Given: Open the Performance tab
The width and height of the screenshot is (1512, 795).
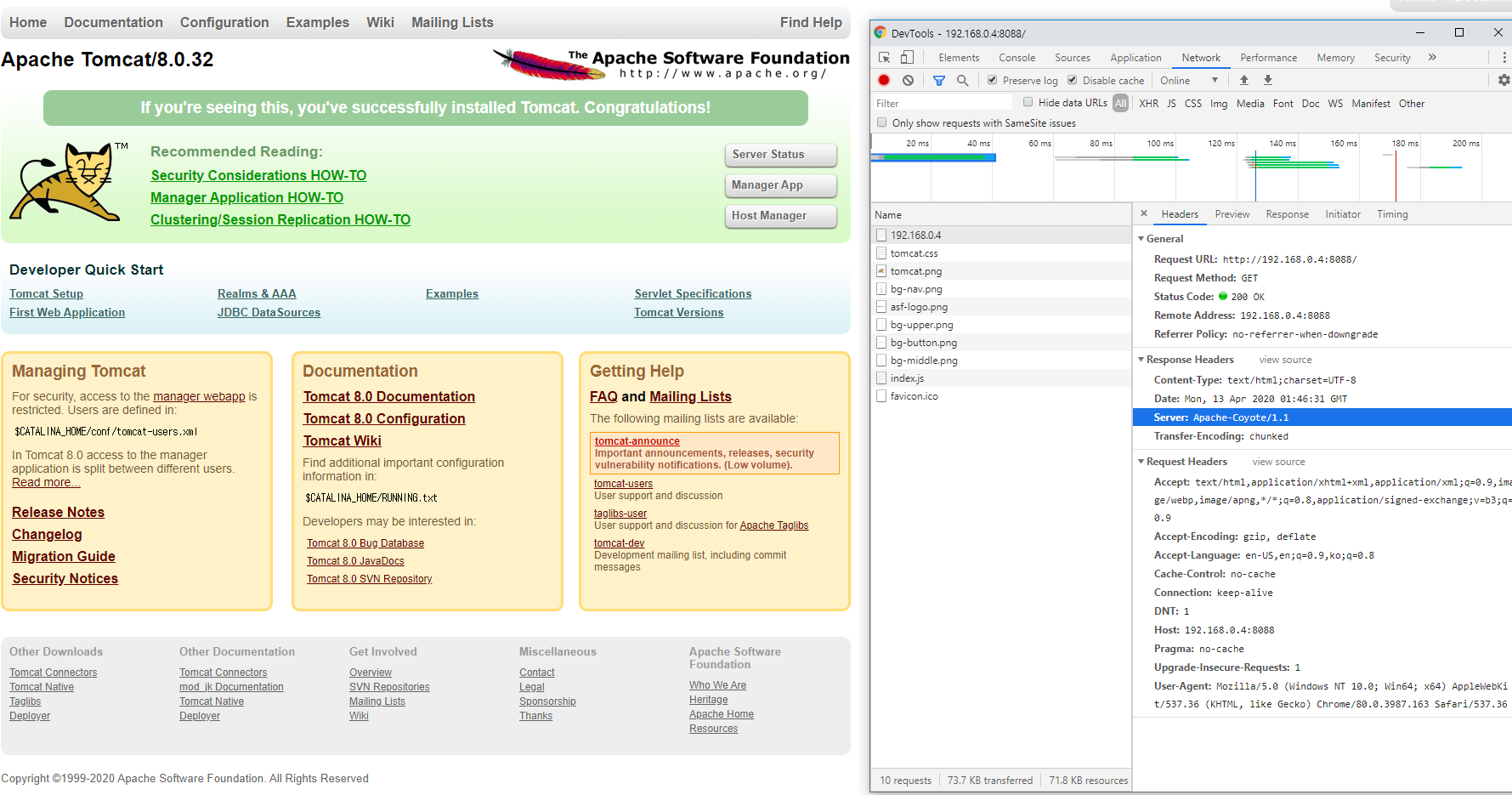Looking at the screenshot, I should tap(1268, 58).
